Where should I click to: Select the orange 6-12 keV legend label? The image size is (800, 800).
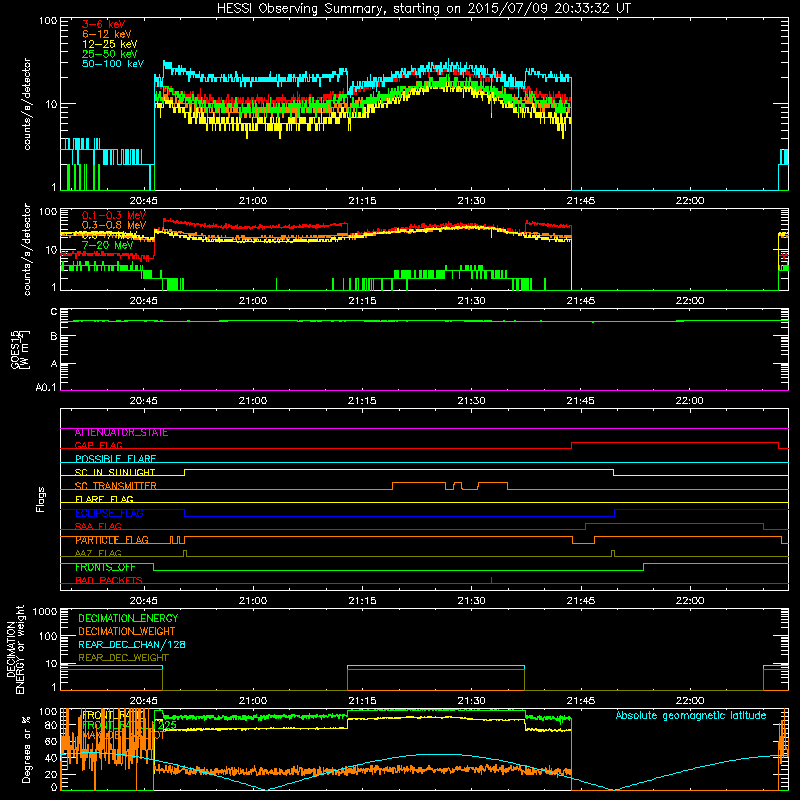point(106,34)
